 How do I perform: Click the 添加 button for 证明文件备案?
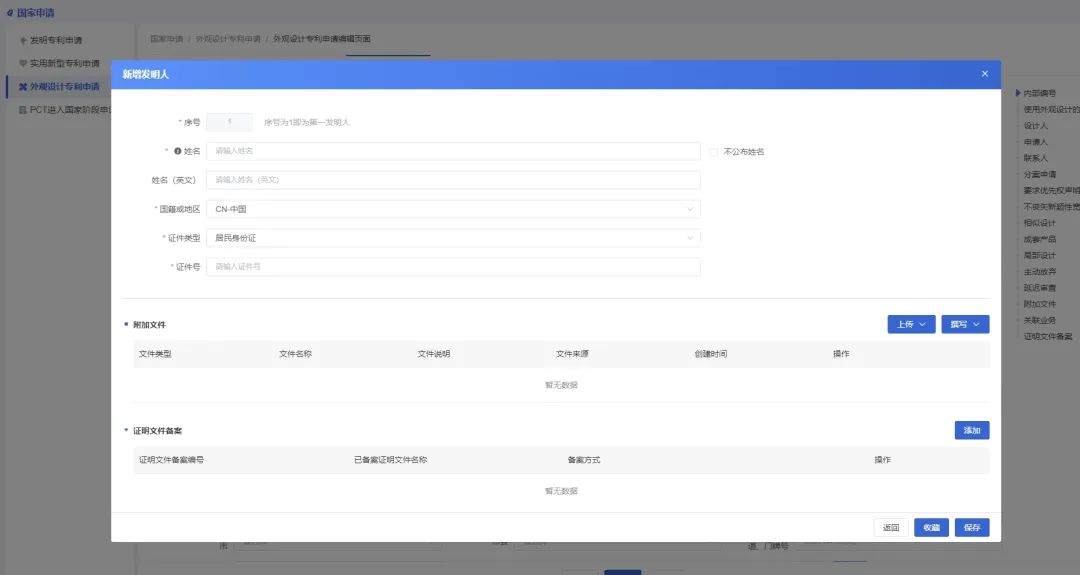click(971, 431)
